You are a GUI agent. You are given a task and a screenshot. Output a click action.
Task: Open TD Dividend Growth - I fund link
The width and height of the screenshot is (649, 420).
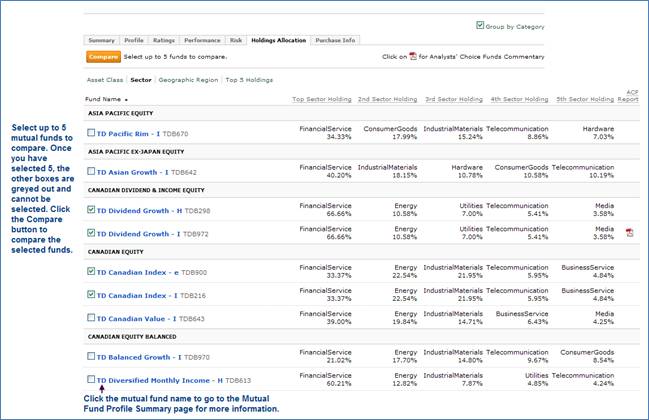tap(139, 234)
